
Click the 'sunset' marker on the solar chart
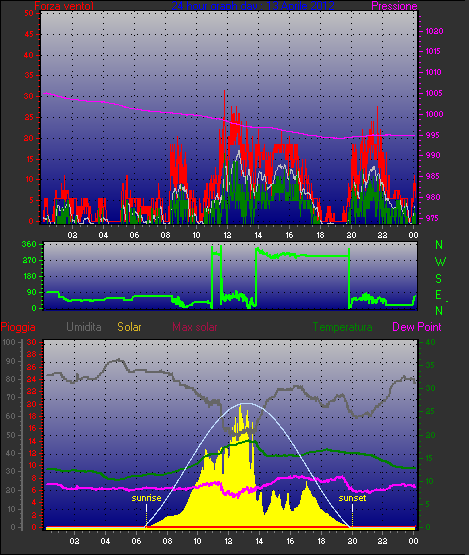coord(352,498)
